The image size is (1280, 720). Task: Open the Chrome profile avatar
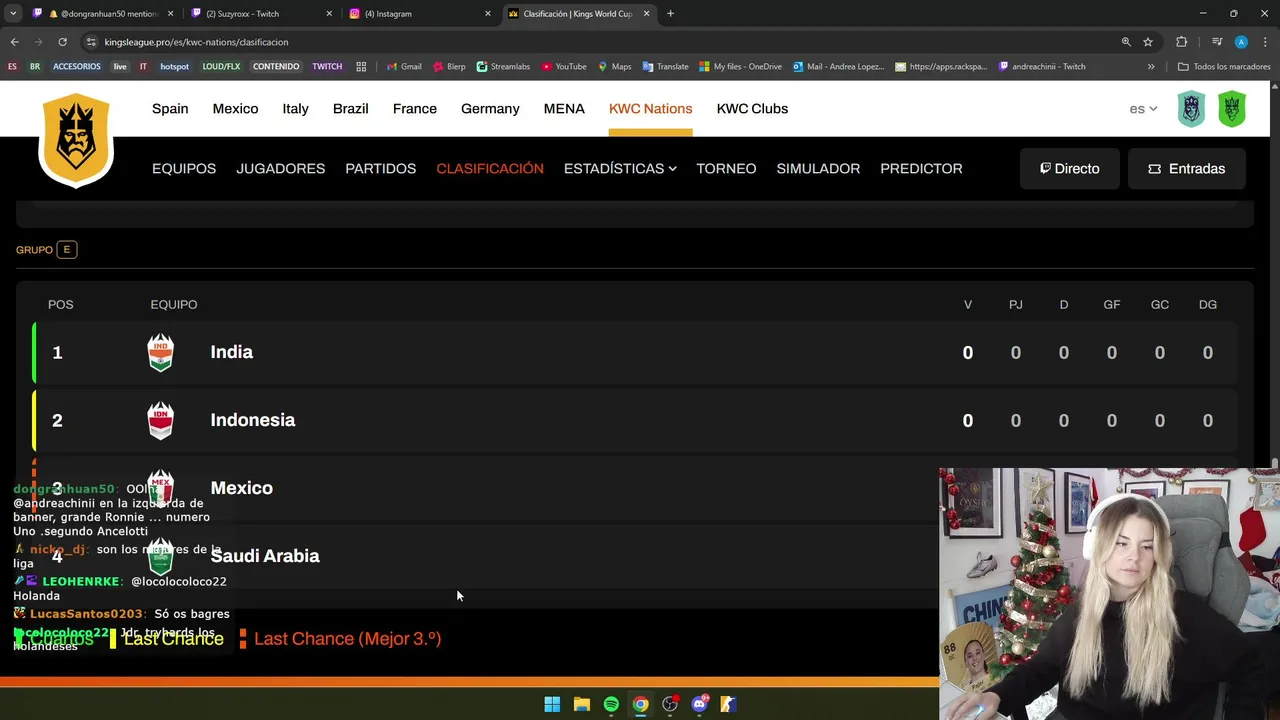click(x=1241, y=42)
